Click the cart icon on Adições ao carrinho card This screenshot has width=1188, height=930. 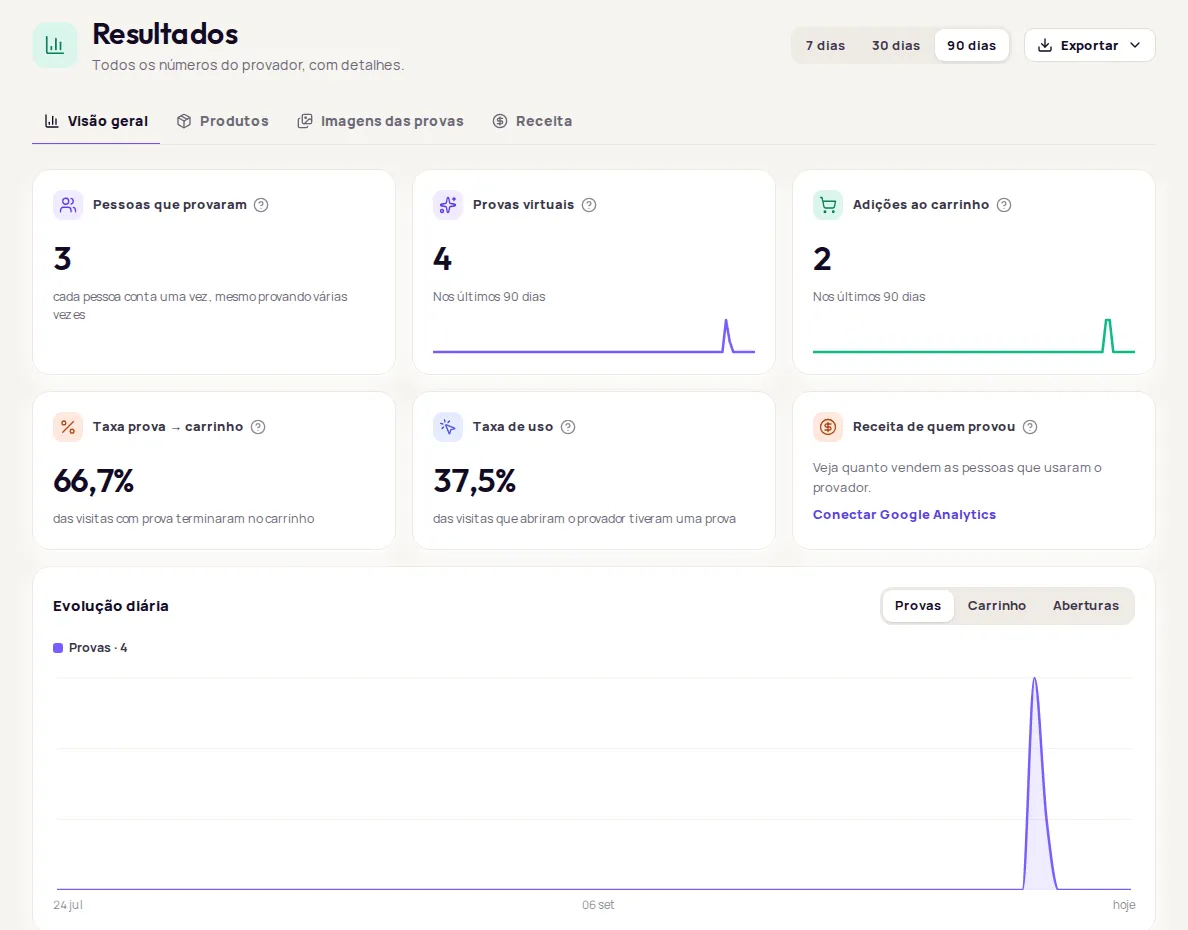coord(828,205)
